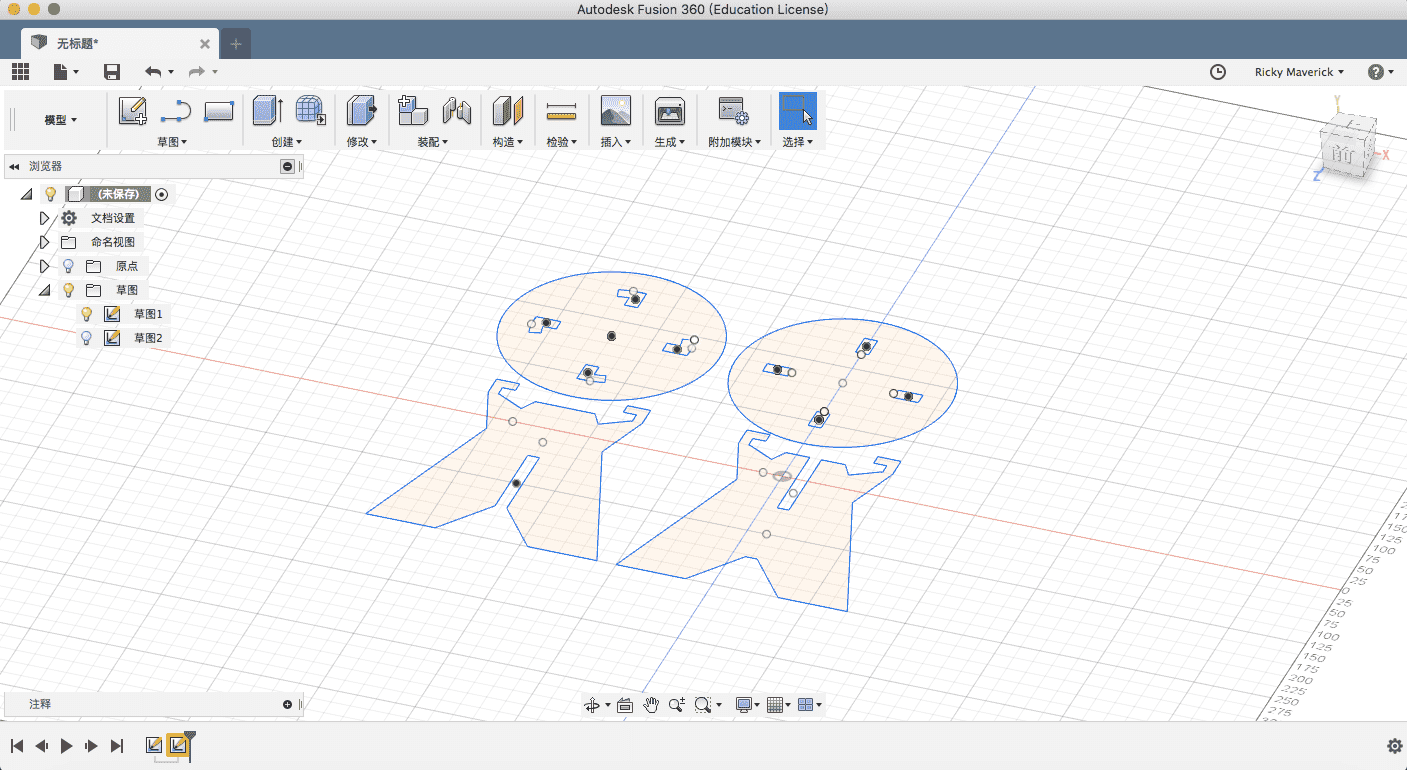Jump to the timeline beginning

[x=17, y=746]
